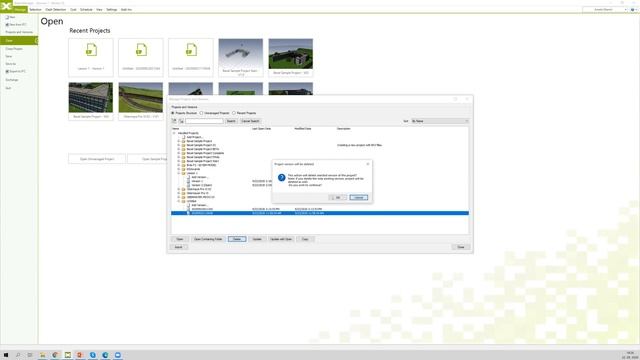The image size is (640, 360).
Task: Click the first tree toolbar icon left of search field
Action: click(x=174, y=121)
